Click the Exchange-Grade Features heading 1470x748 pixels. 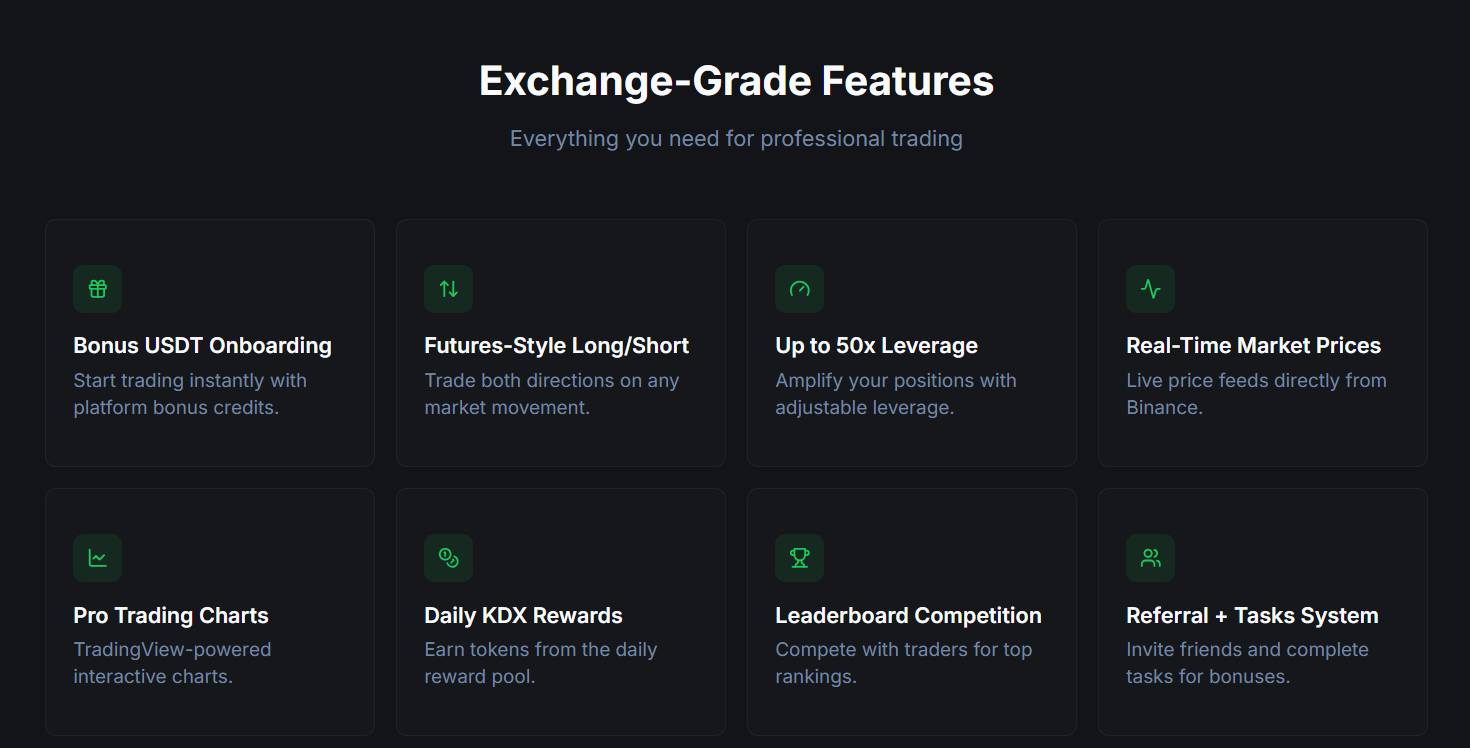coord(736,80)
